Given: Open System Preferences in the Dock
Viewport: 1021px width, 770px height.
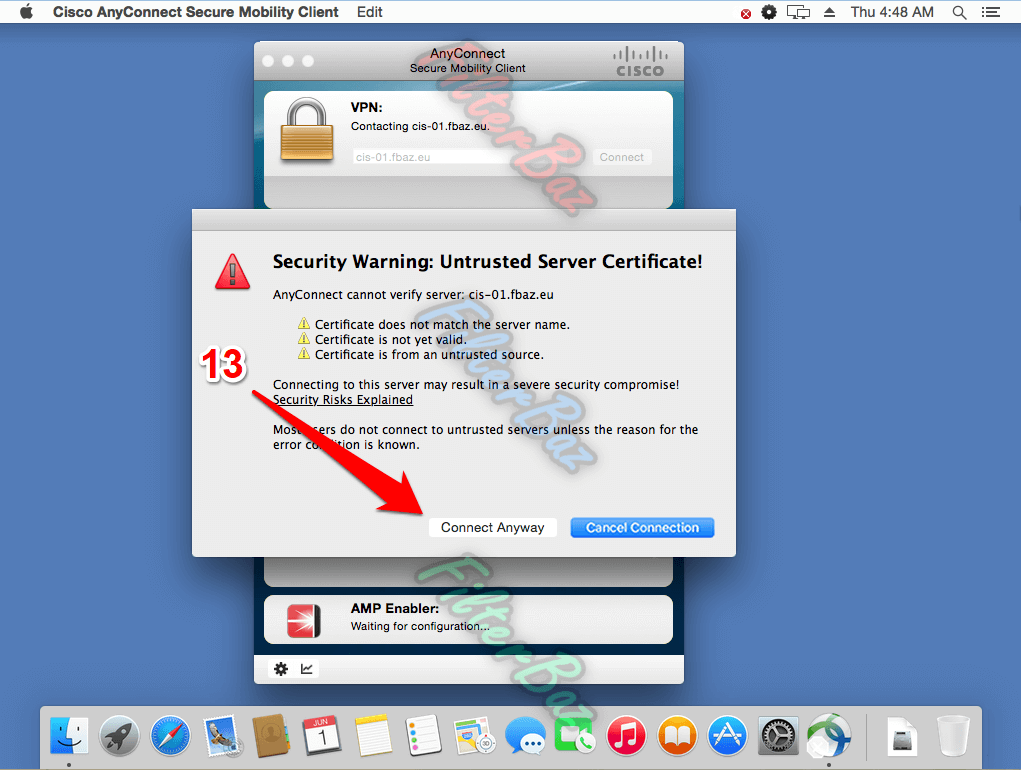Looking at the screenshot, I should pyautogui.click(x=777, y=738).
